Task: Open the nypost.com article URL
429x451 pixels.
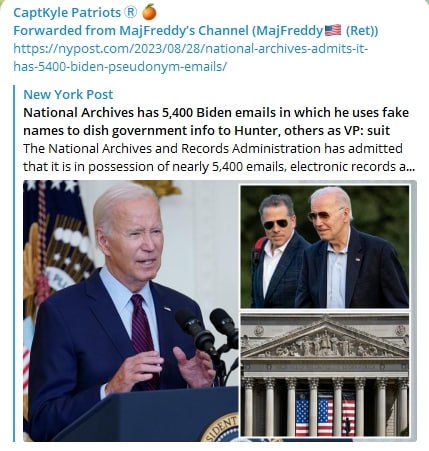Action: pyautogui.click(x=191, y=58)
